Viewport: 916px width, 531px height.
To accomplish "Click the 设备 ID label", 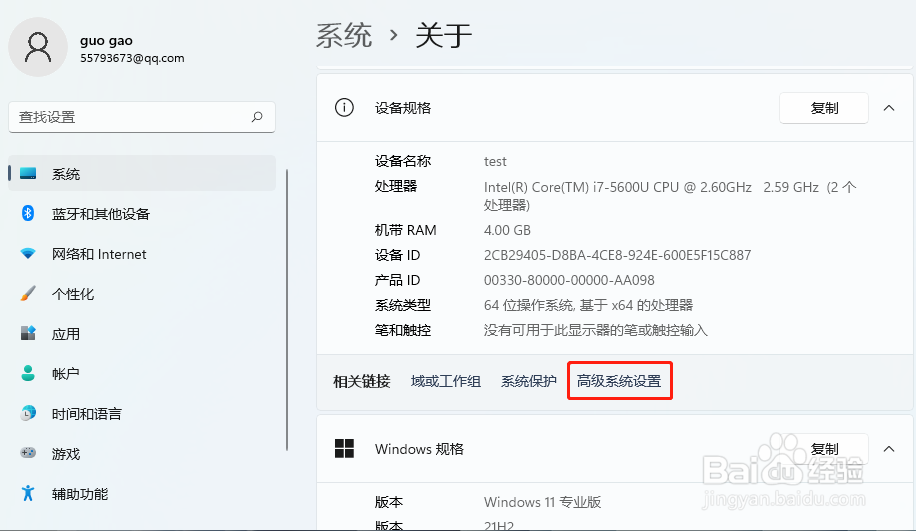I will (x=397, y=255).
